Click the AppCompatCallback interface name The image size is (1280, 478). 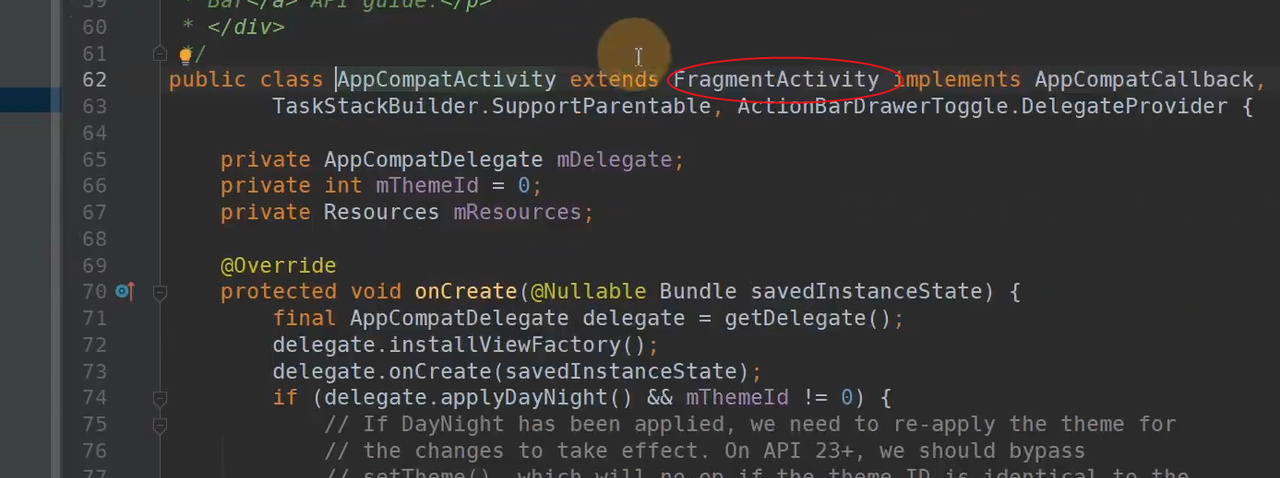pos(1143,80)
